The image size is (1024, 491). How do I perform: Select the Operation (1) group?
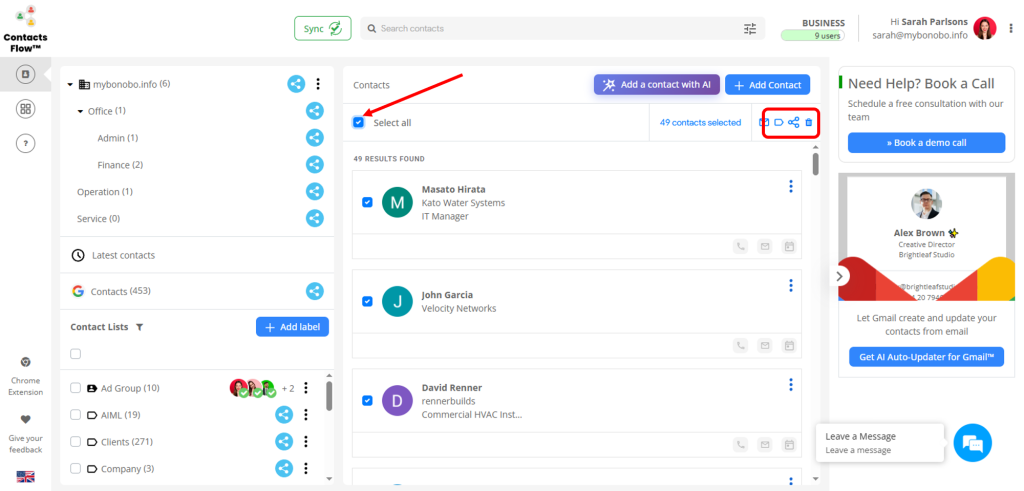[104, 191]
